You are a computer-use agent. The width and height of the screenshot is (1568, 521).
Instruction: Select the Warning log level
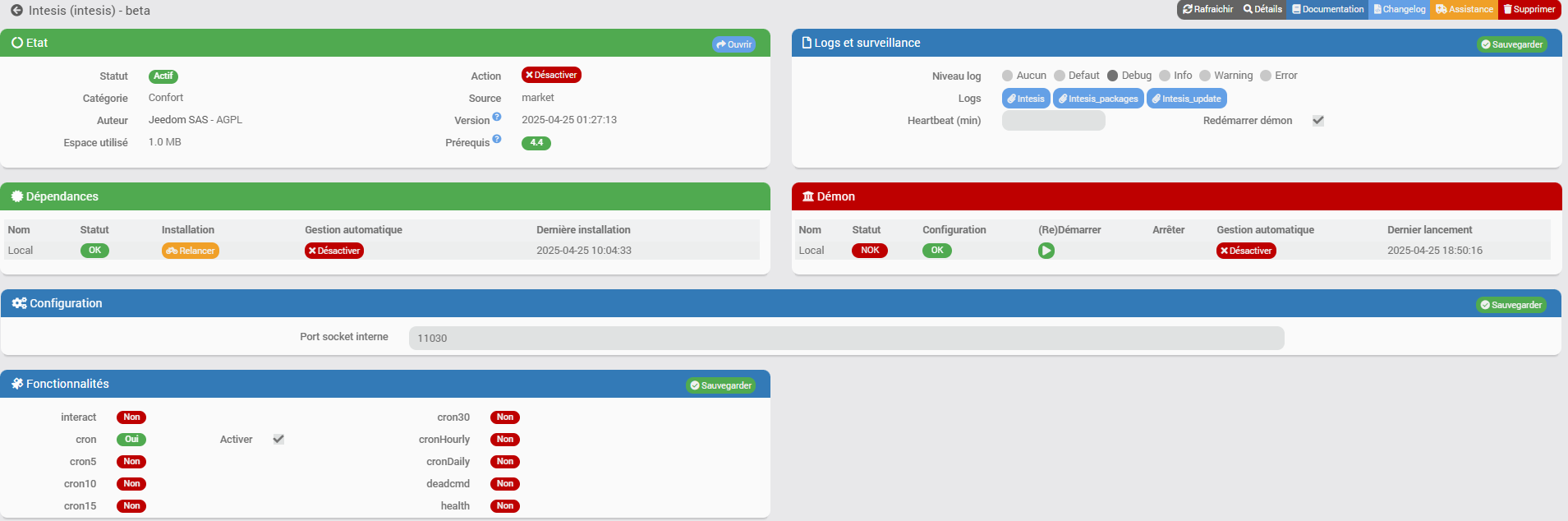pyautogui.click(x=1205, y=76)
